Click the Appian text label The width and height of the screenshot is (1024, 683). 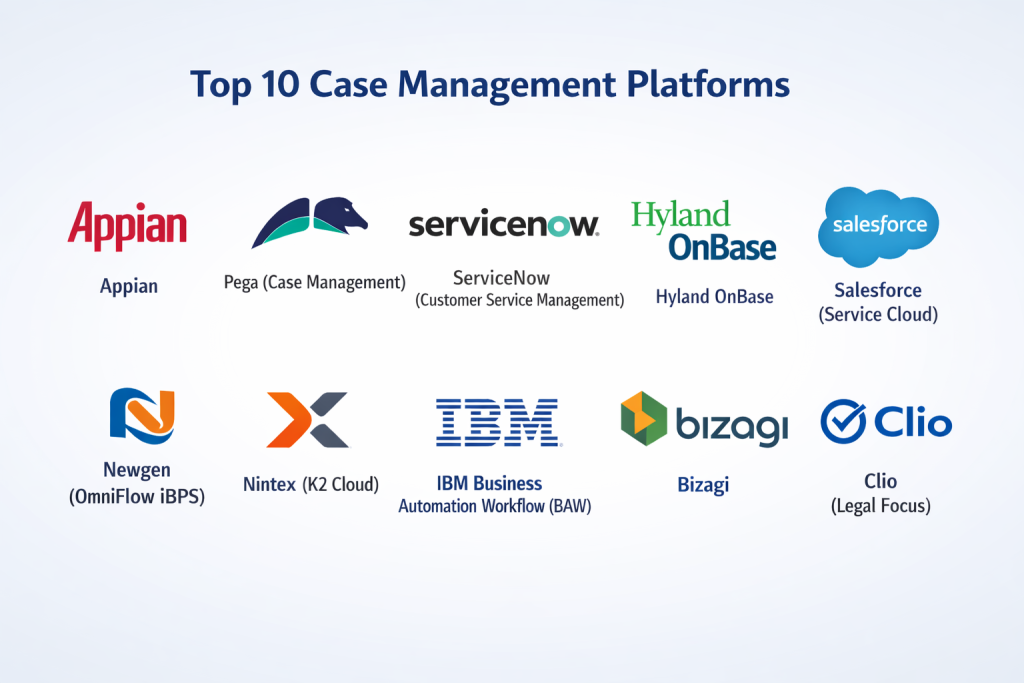coord(129,287)
